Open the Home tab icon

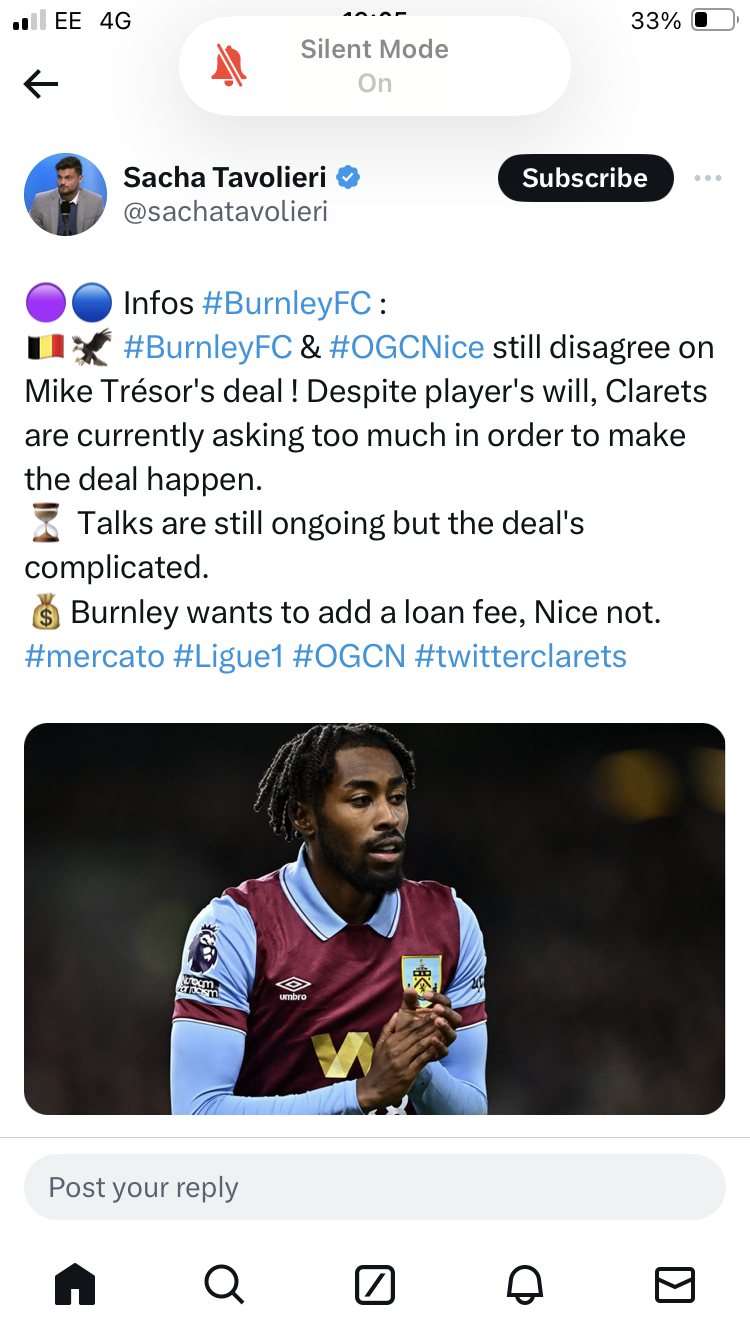coord(75,1284)
